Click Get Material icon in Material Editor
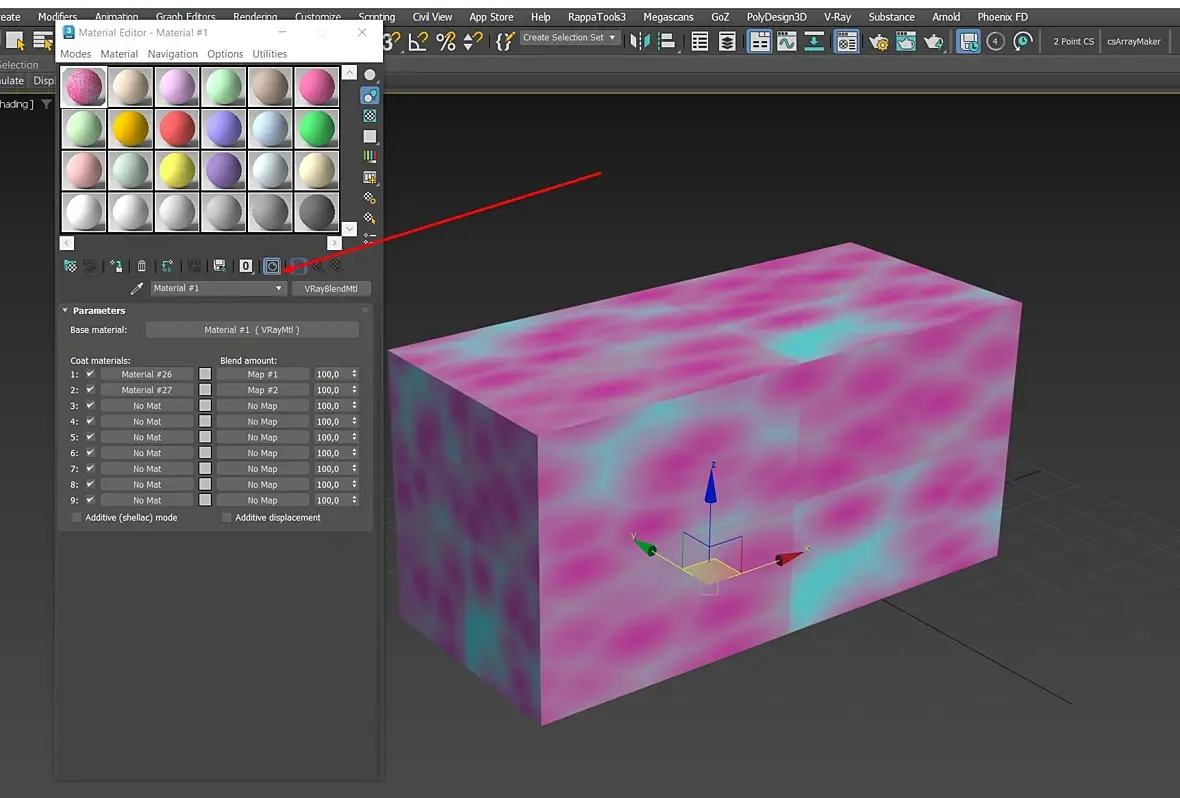 (x=70, y=266)
